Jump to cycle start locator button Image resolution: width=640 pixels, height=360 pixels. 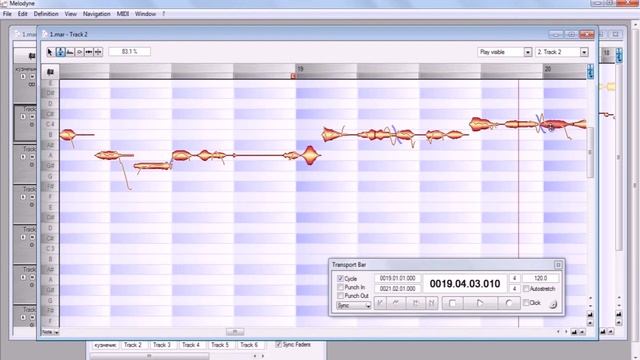pyautogui.click(x=380, y=303)
